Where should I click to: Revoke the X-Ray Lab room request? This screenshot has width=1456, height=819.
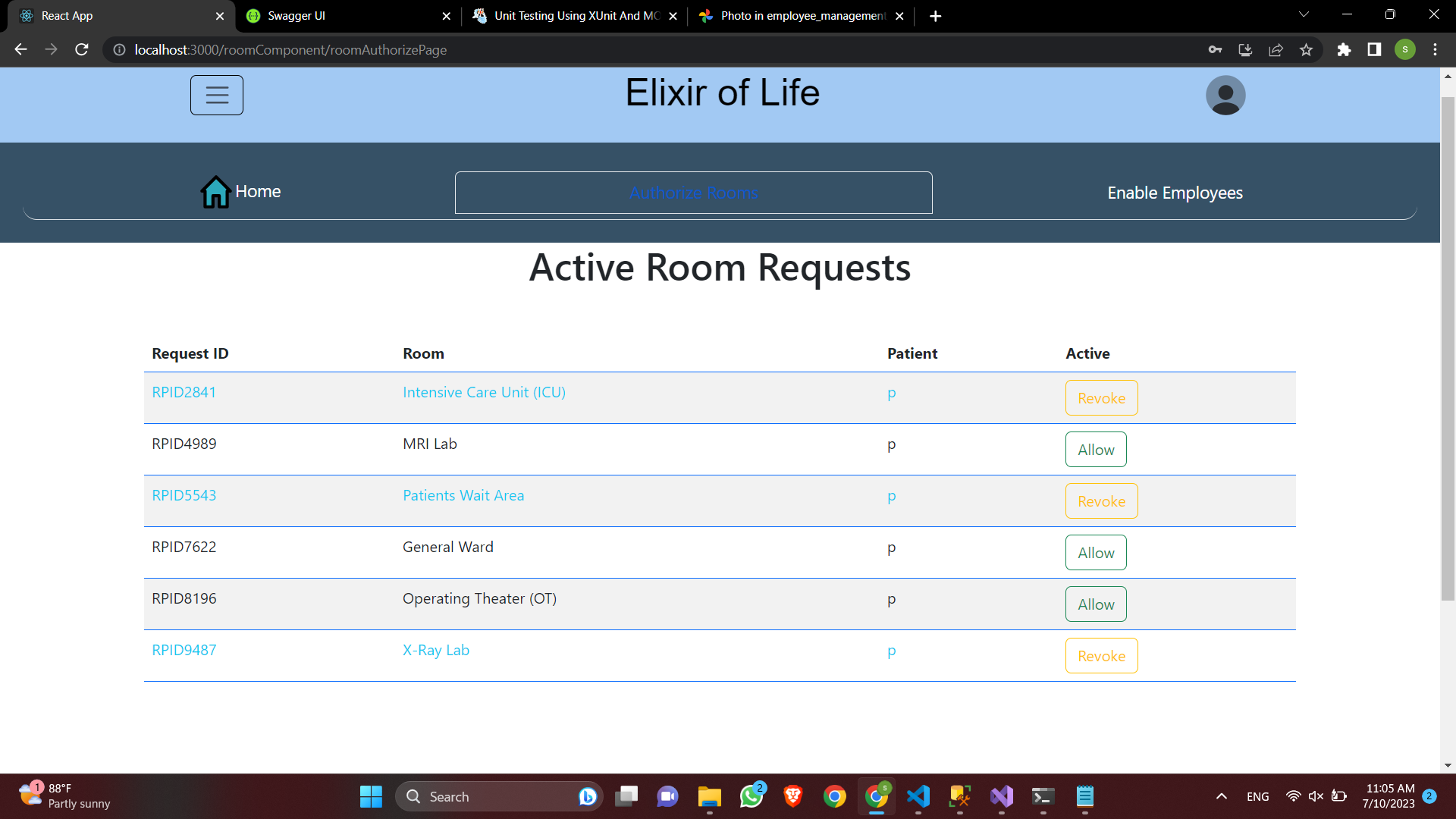coord(1101,655)
